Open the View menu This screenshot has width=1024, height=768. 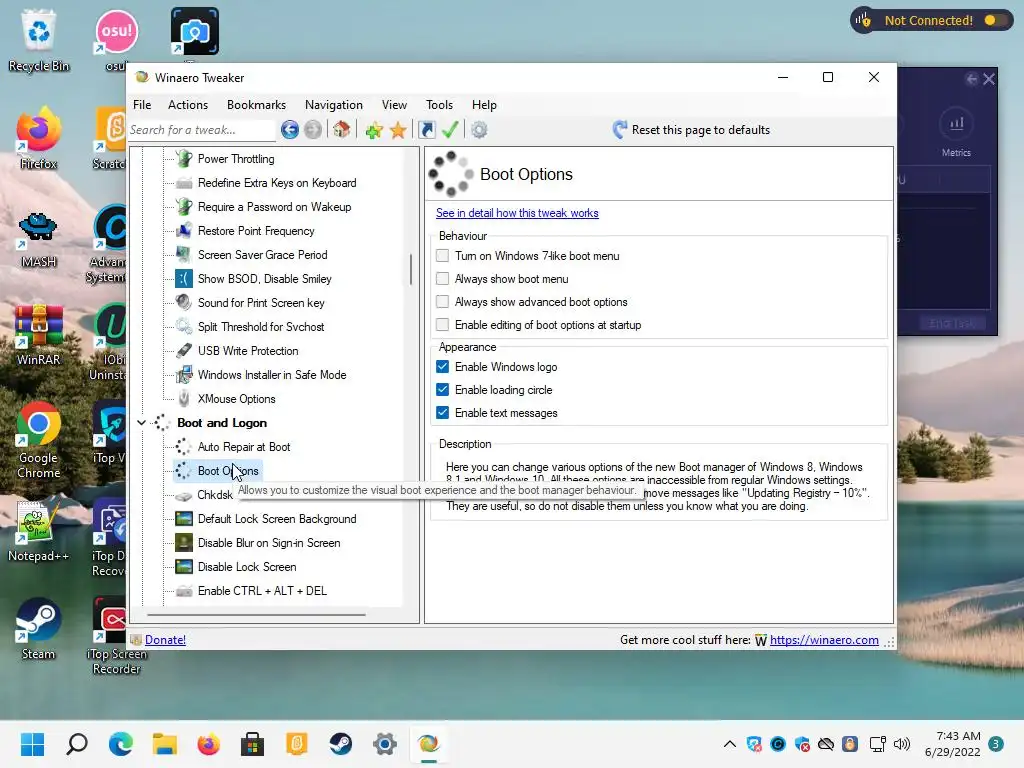394,104
